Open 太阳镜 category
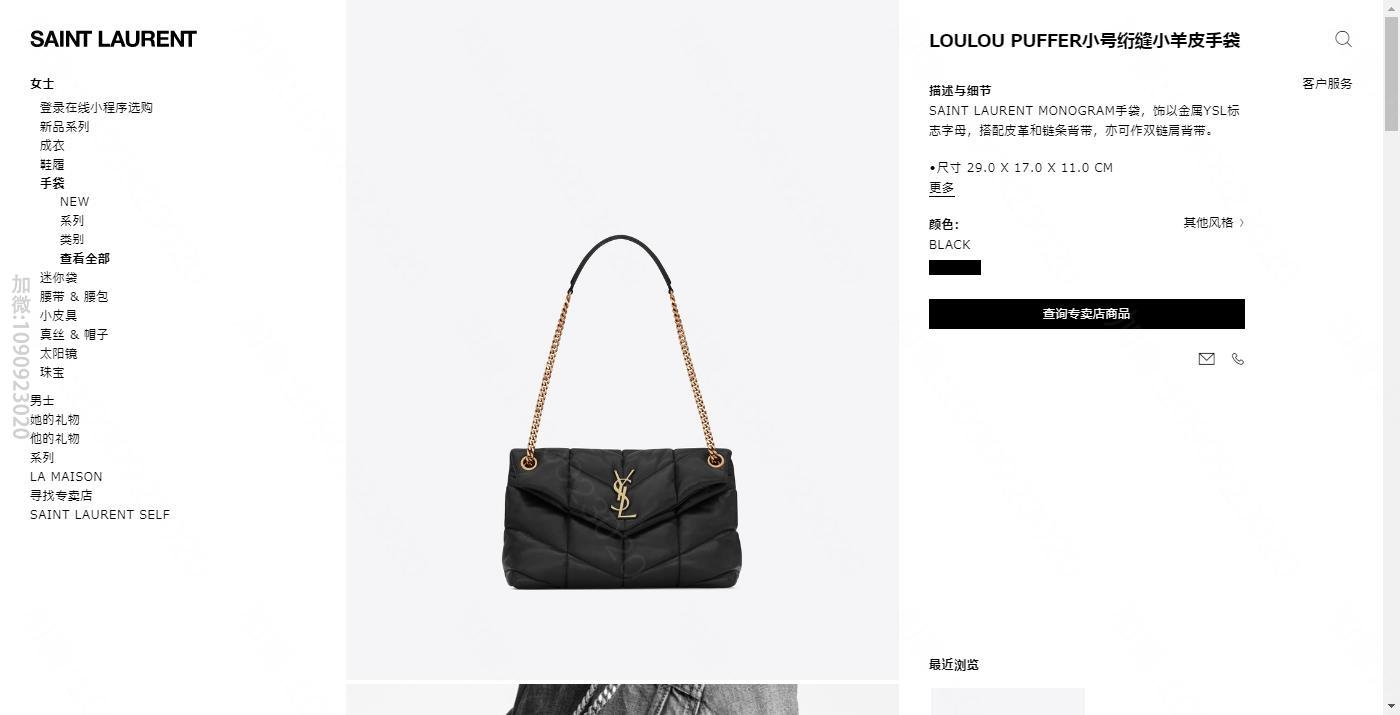 (58, 353)
